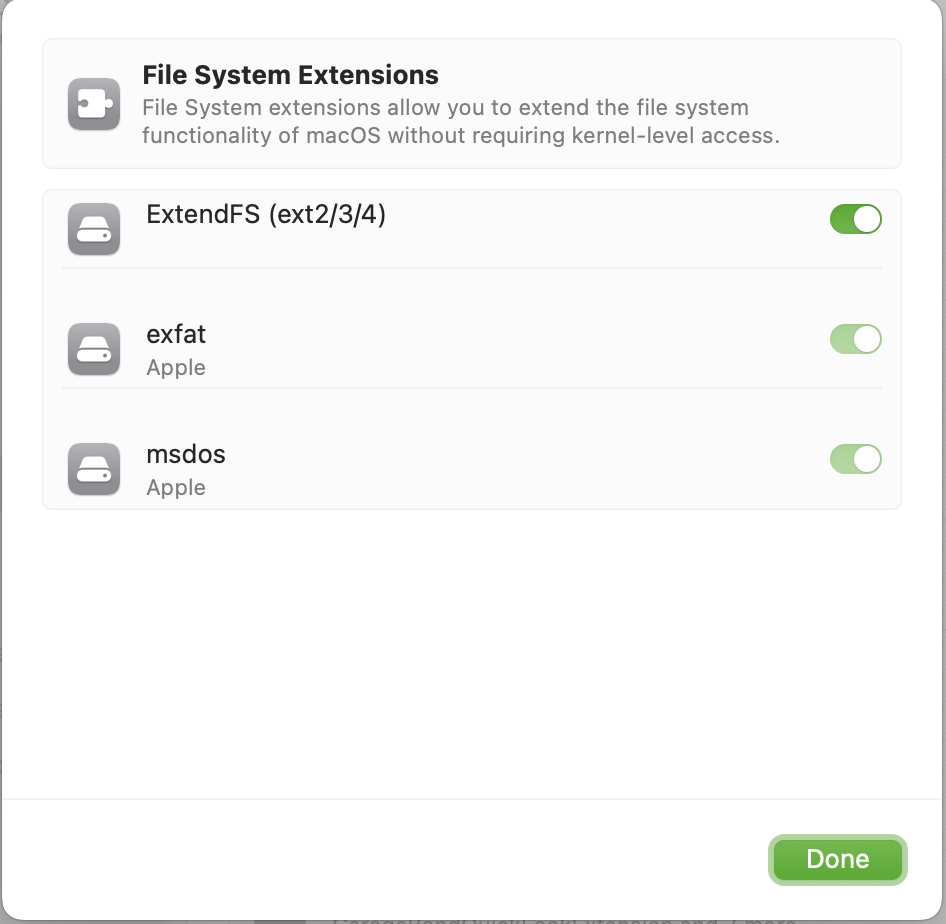The width and height of the screenshot is (946, 924).
Task: Select the exfat extension name
Action: [x=176, y=334]
